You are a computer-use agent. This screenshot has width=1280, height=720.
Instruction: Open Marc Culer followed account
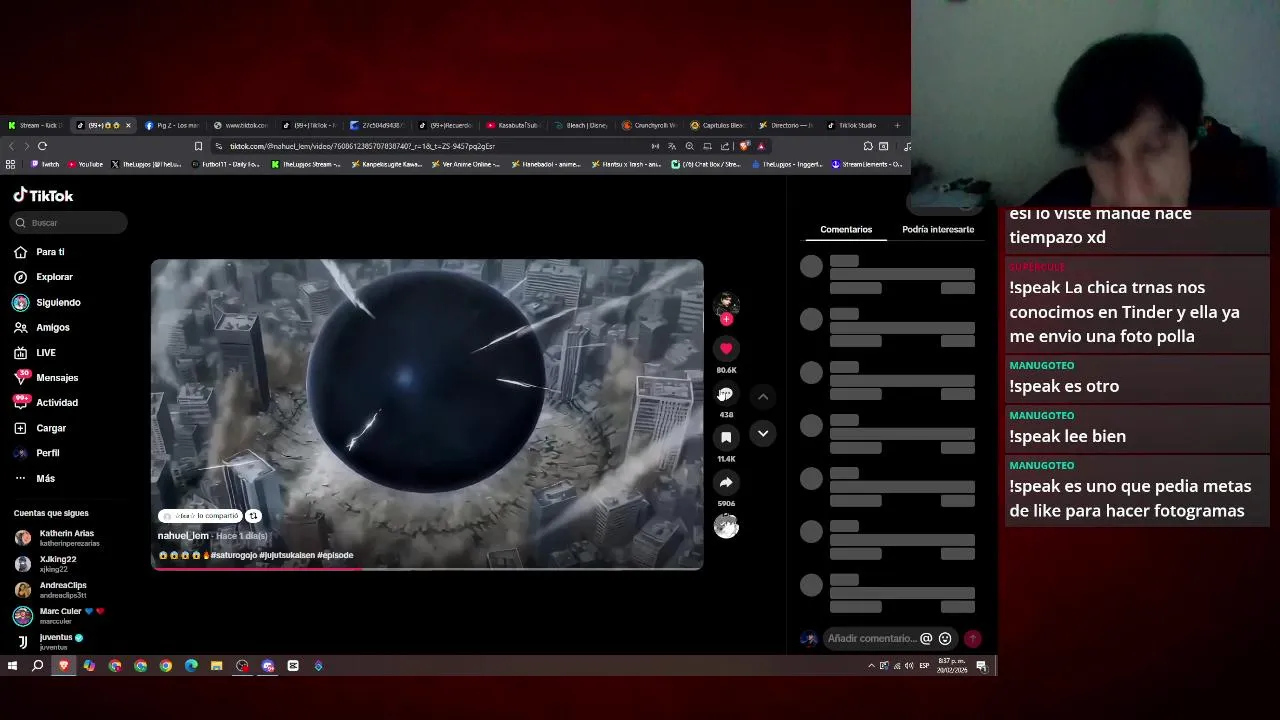pyautogui.click(x=60, y=616)
